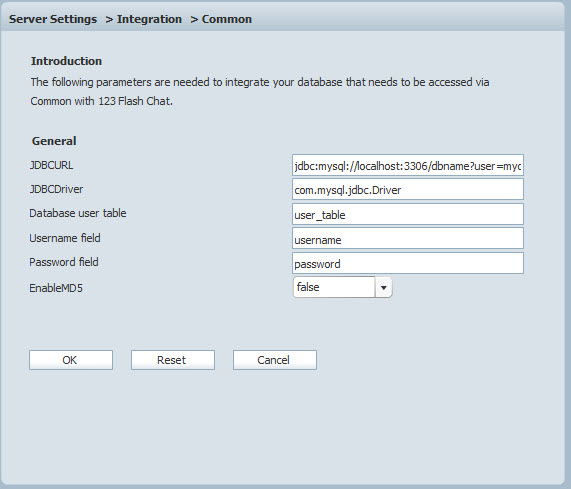Open the Integration breadcrumb item
The image size is (571, 489).
(x=149, y=19)
